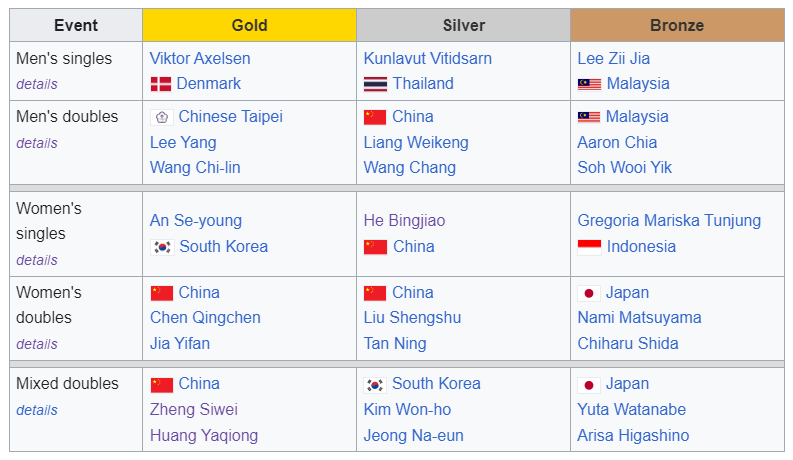The image size is (793, 460).
Task: Open the Viktor Axelsen link
Action: click(x=200, y=58)
